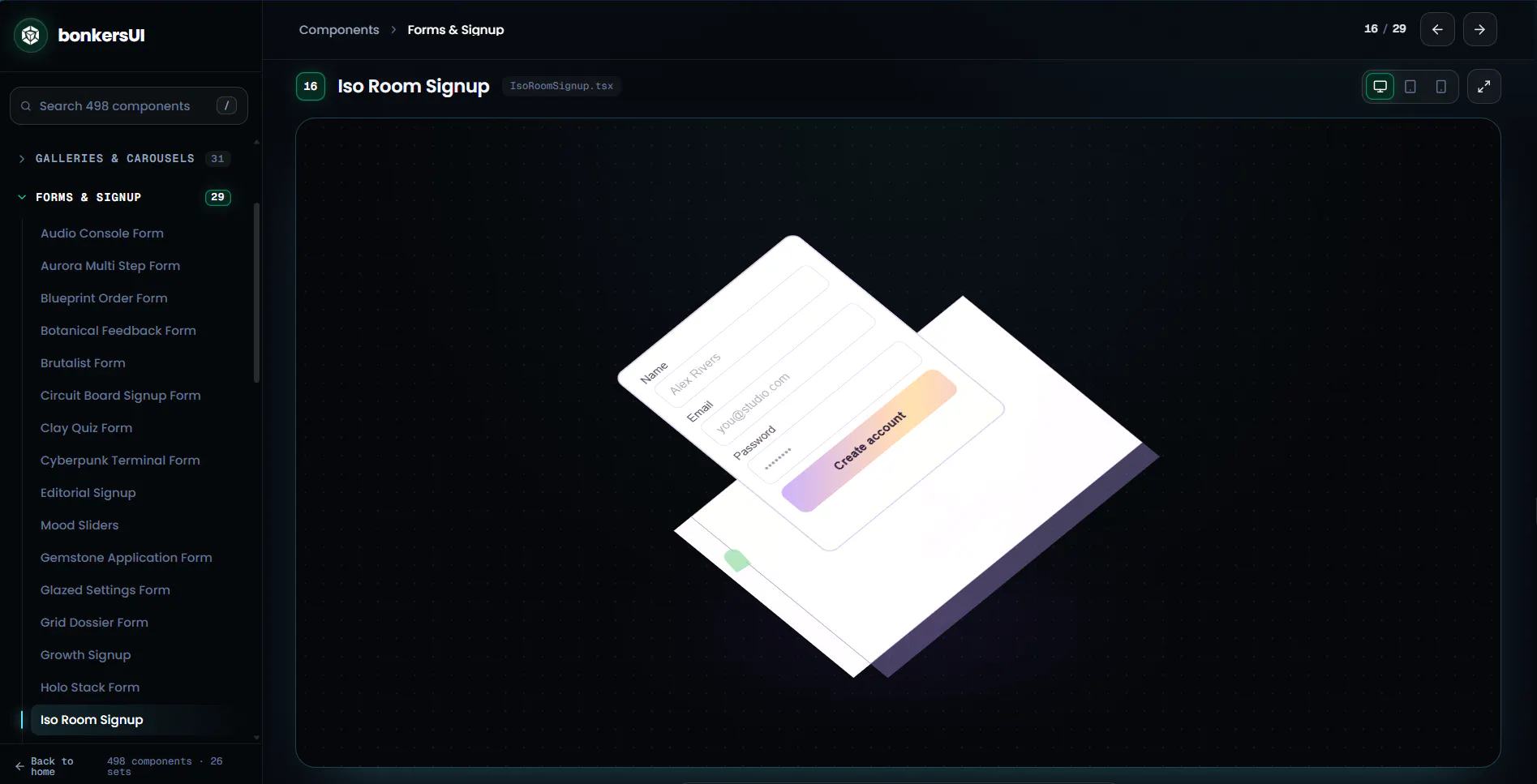Click the search magnifier icon
The height and width of the screenshot is (784, 1537).
[x=26, y=106]
